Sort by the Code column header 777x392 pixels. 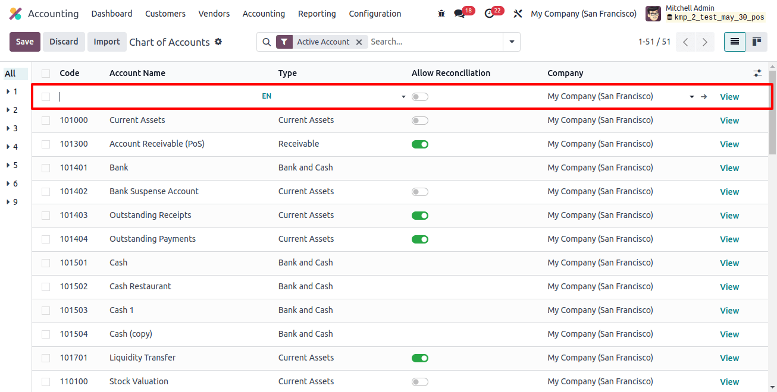click(69, 73)
